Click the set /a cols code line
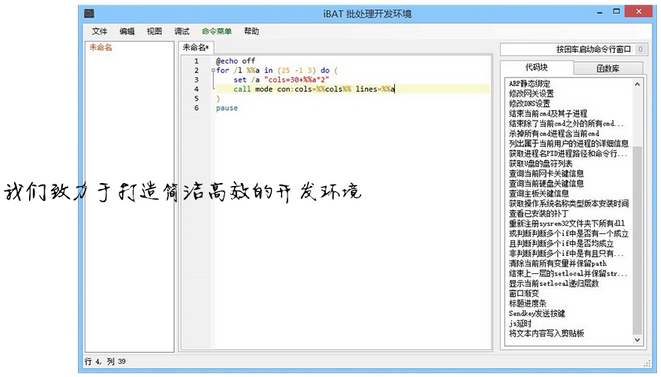661x377 pixels. 281,80
